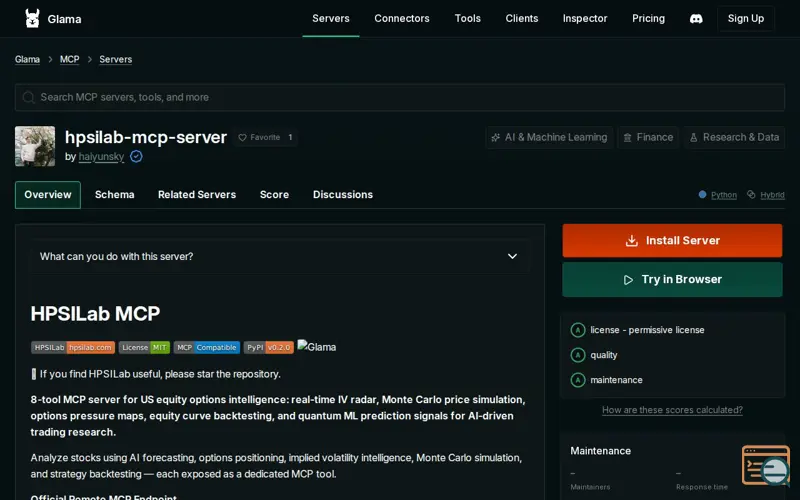Click the download icon in Install Server
The image size is (800, 500).
pos(632,240)
